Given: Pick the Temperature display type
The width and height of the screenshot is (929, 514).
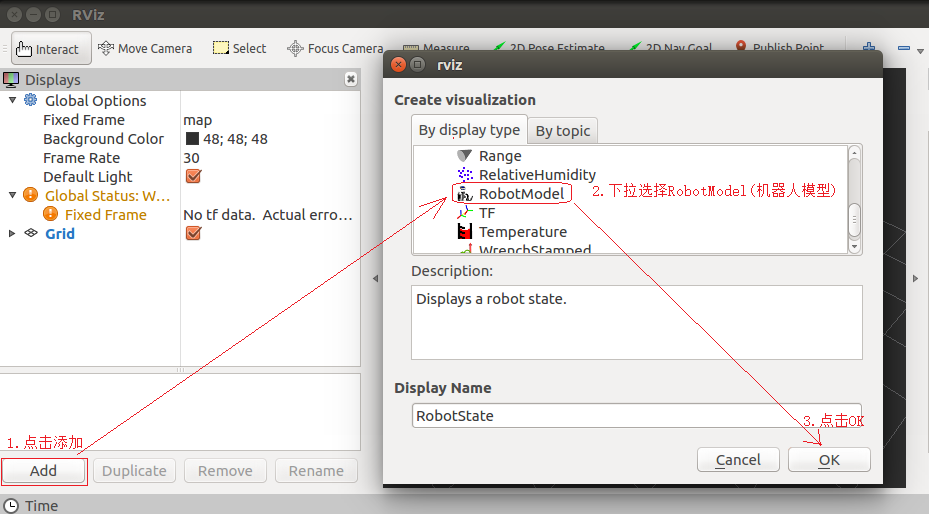Looking at the screenshot, I should pyautogui.click(x=522, y=232).
